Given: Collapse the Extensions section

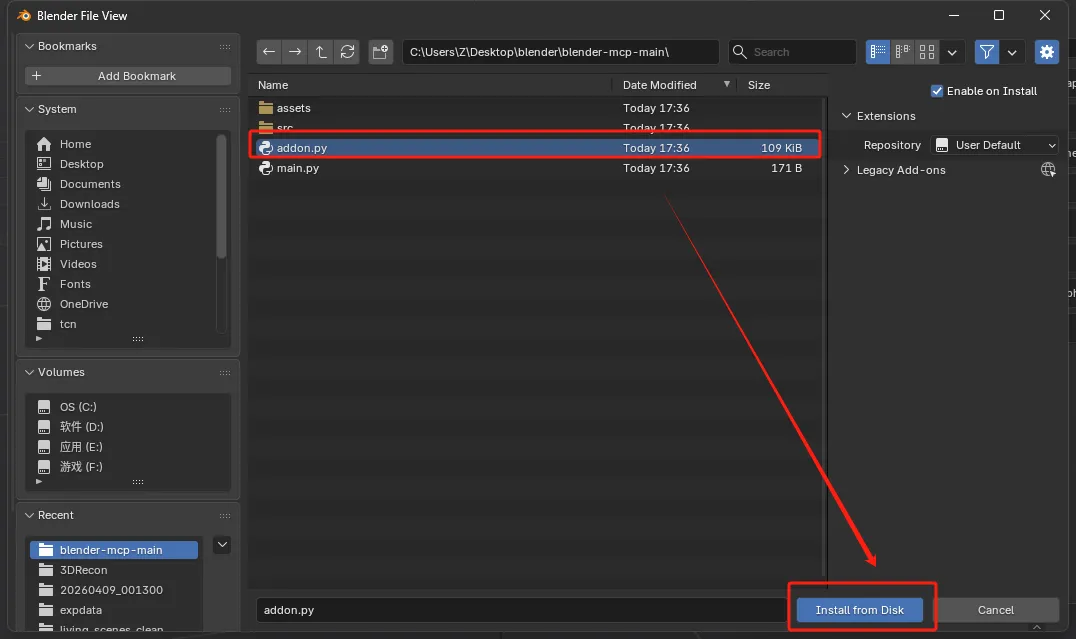Looking at the screenshot, I should [846, 116].
